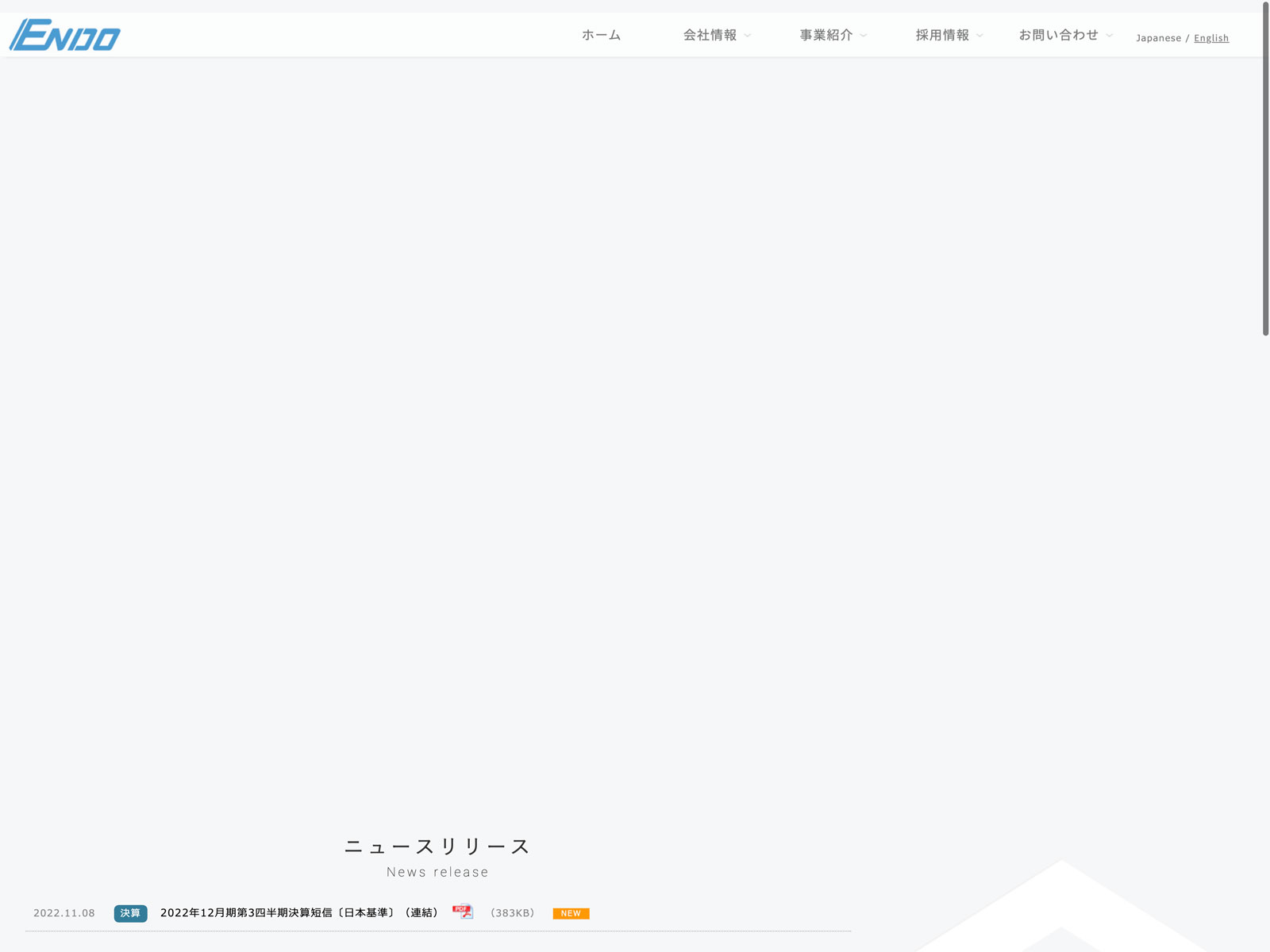Expand the chevron beside 採用情報
This screenshot has height=952, width=1270.
point(979,36)
